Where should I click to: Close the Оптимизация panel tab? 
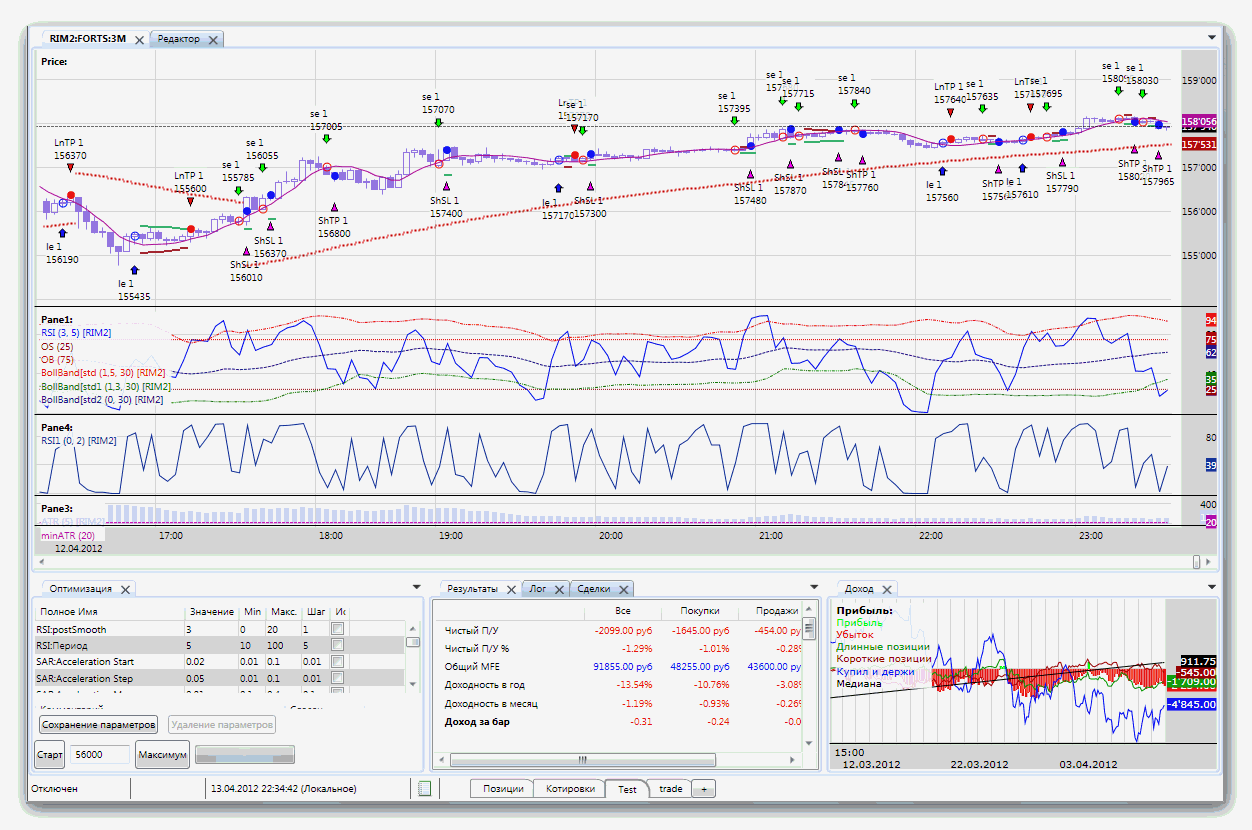click(126, 590)
